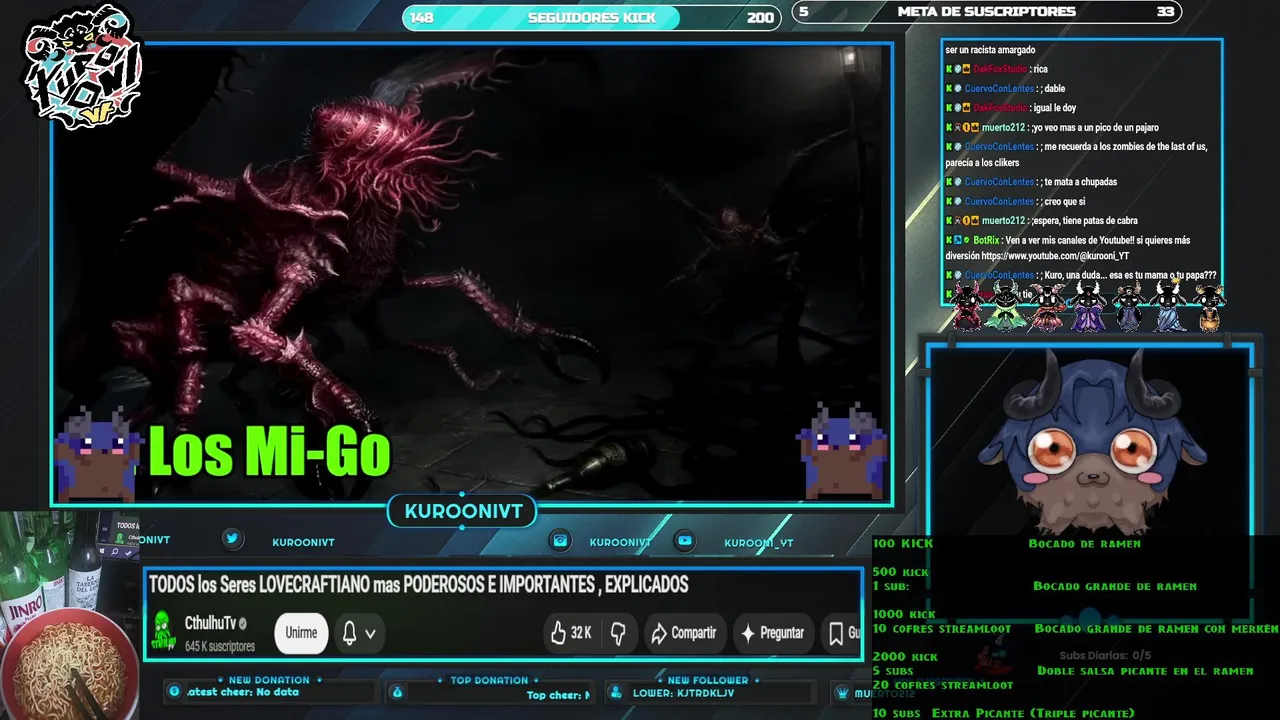This screenshot has width=1280, height=720.
Task: Click the "Top cheer" text
Action: [557, 695]
